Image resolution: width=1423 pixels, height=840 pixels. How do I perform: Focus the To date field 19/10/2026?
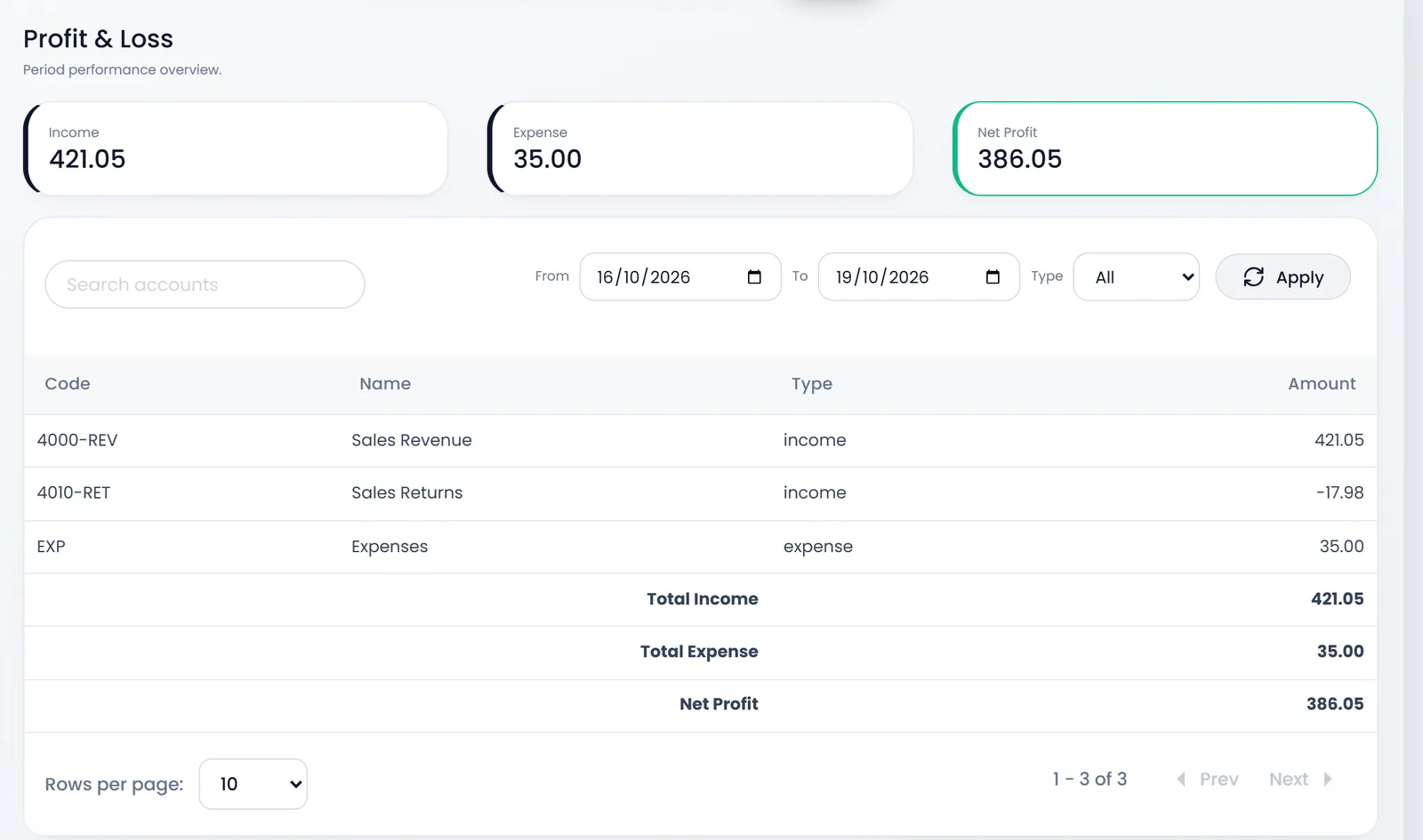pyautogui.click(x=919, y=277)
